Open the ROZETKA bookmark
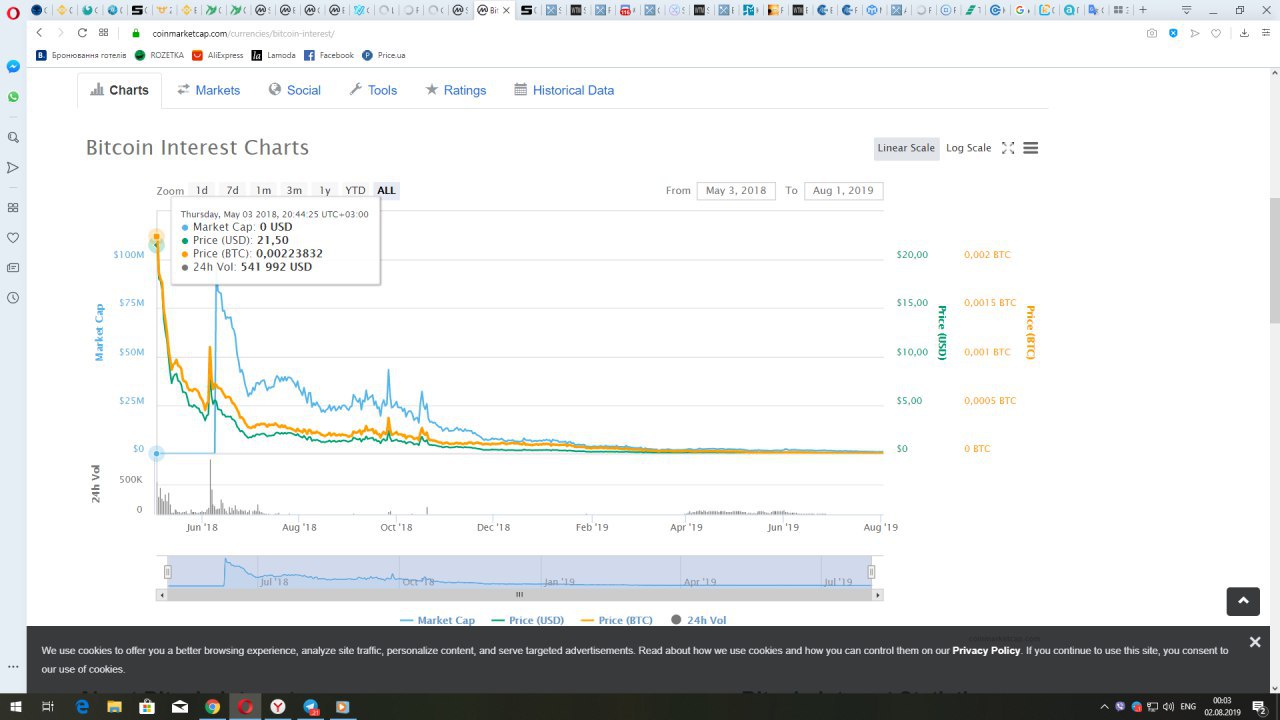 tap(160, 55)
